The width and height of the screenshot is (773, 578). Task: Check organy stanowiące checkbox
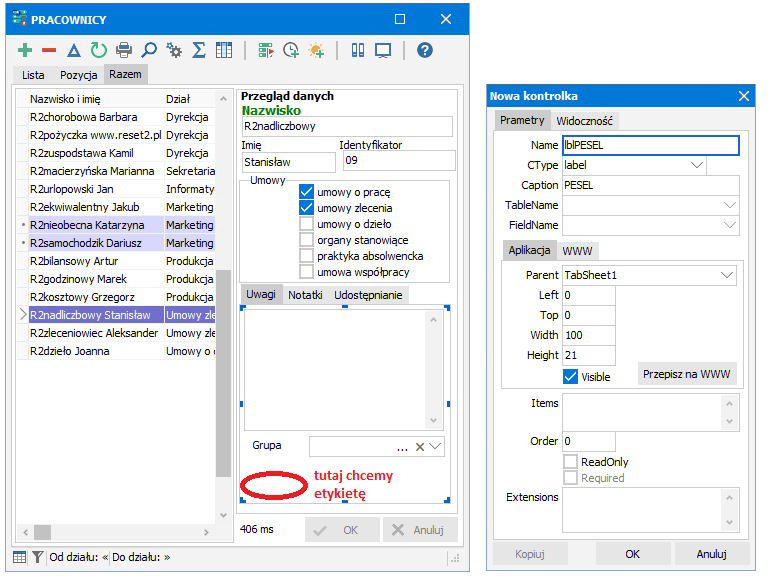[x=306, y=240]
